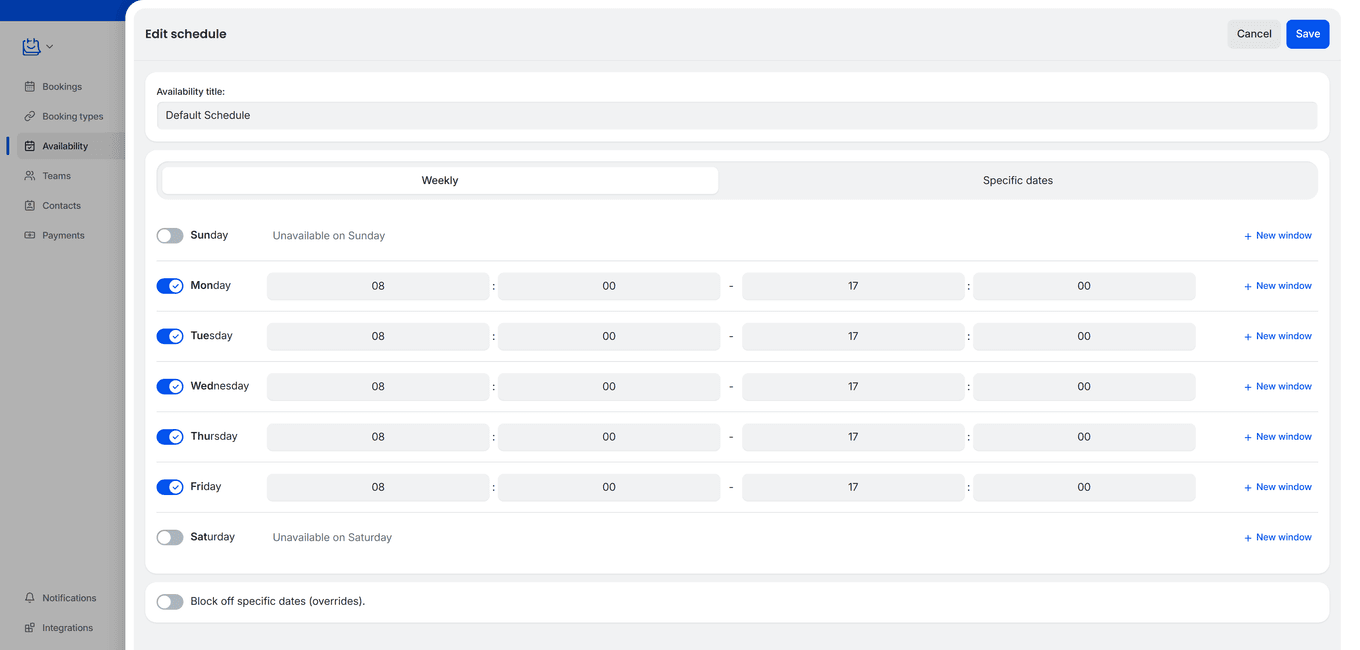Select the Weekly tab
The height and width of the screenshot is (650, 1360).
(440, 180)
